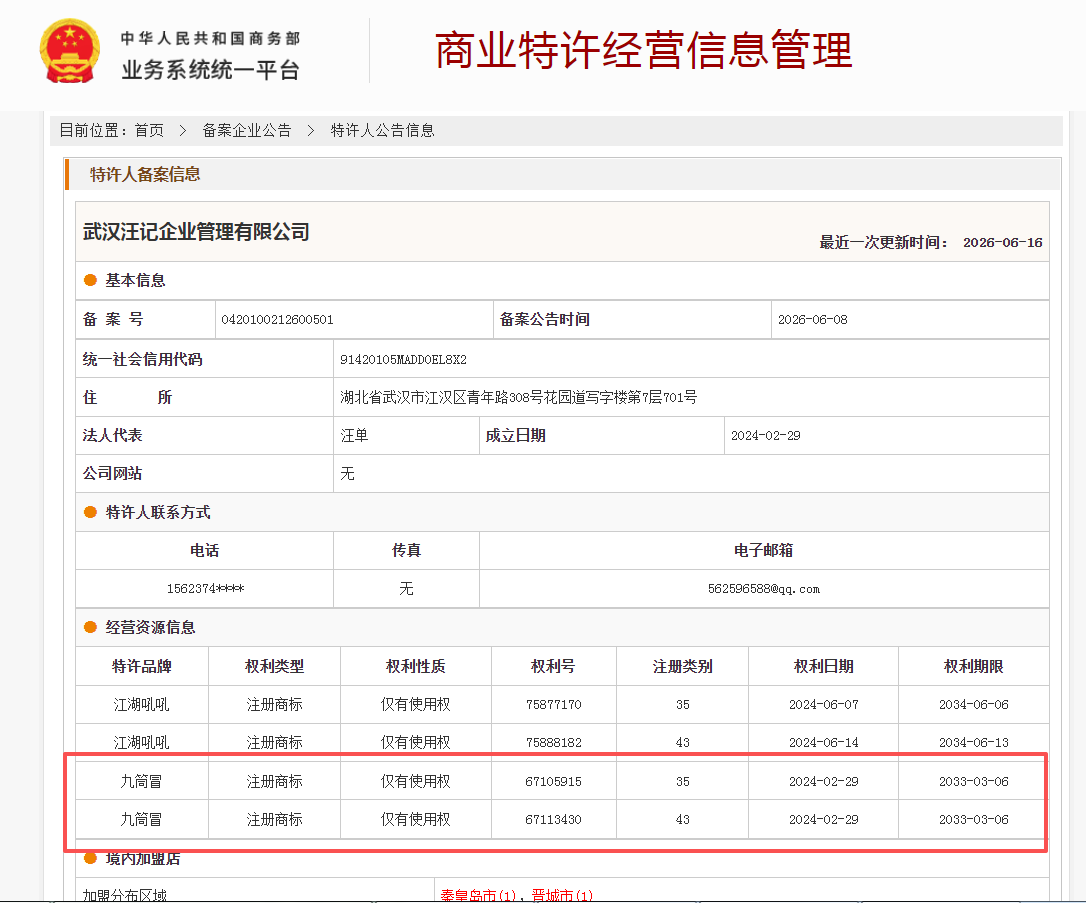Click the 特许人联系方式 section heading

(x=158, y=512)
